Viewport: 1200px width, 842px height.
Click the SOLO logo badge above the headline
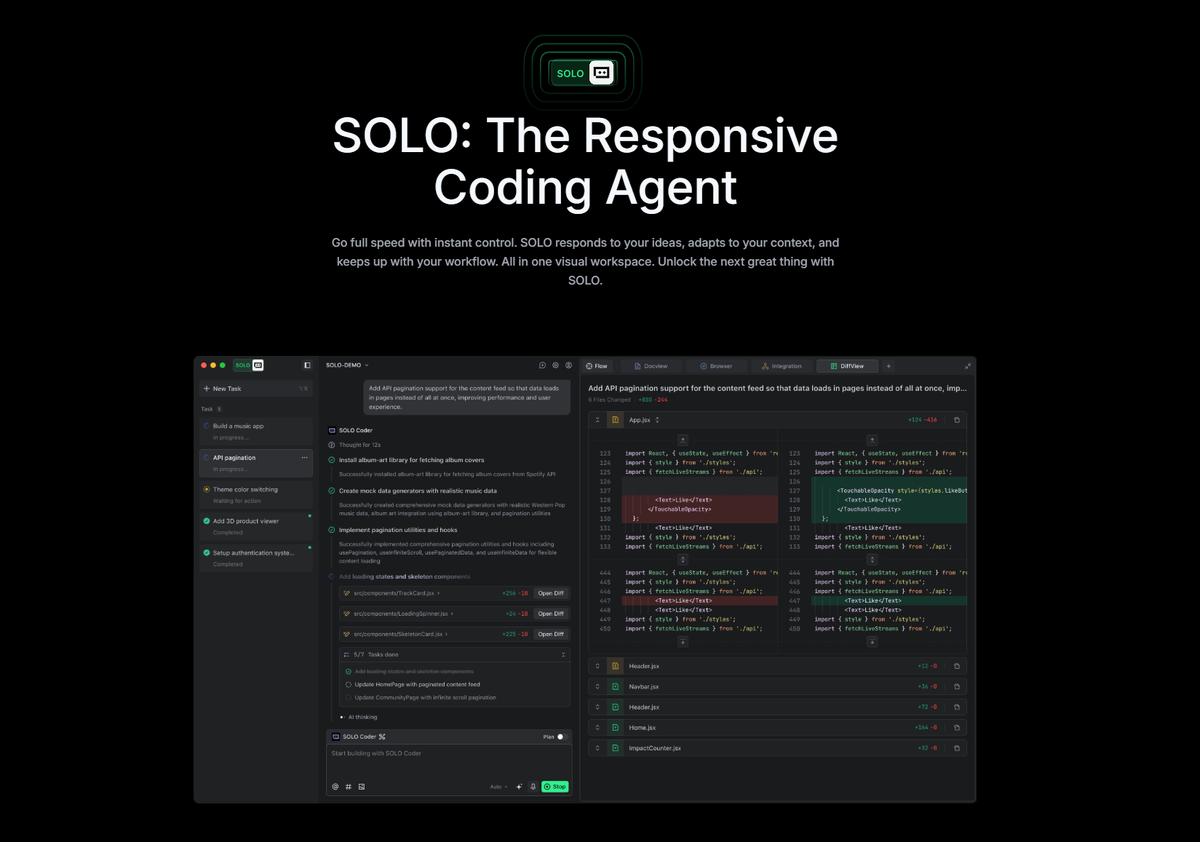584,73
